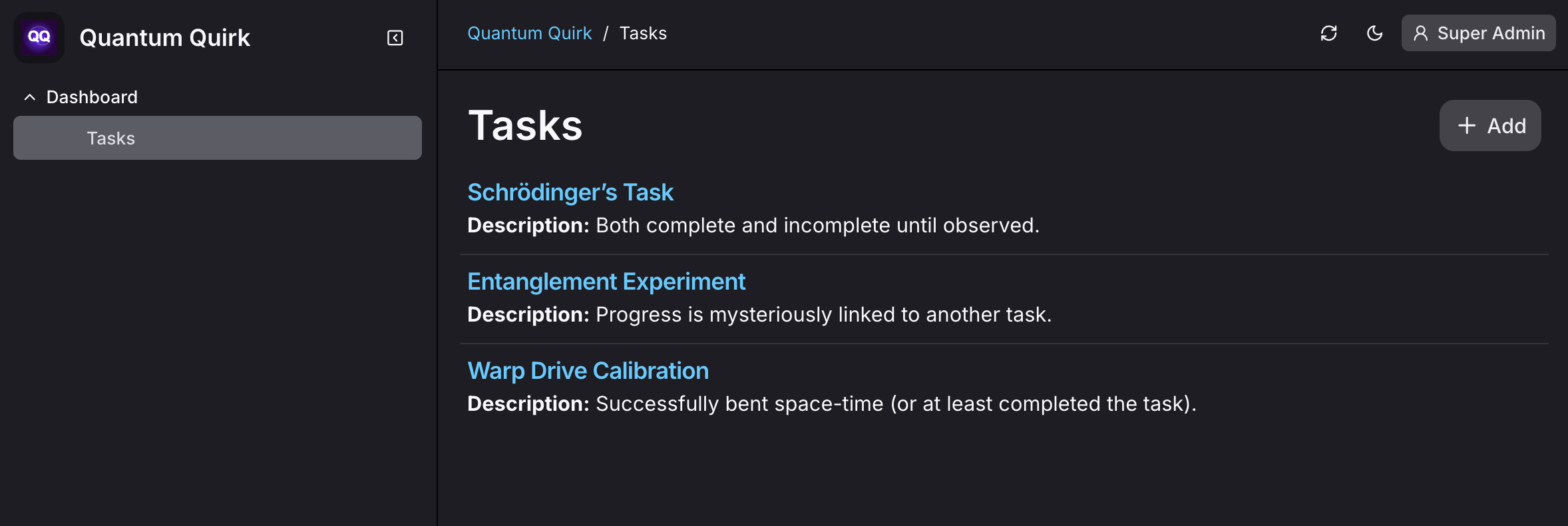Open the Warp Drive Calibration task
This screenshot has height=526, width=1568.
click(588, 371)
